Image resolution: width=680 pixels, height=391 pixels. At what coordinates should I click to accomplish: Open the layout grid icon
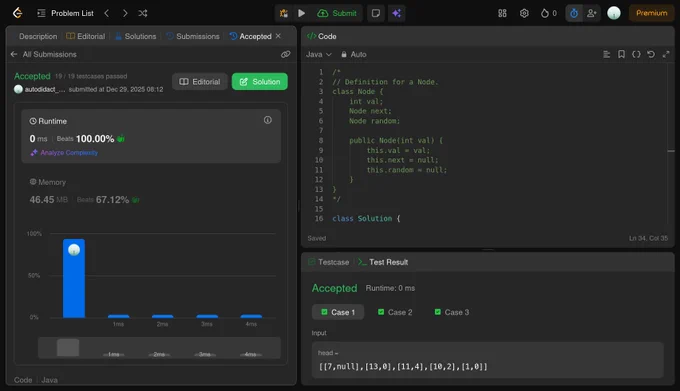502,13
